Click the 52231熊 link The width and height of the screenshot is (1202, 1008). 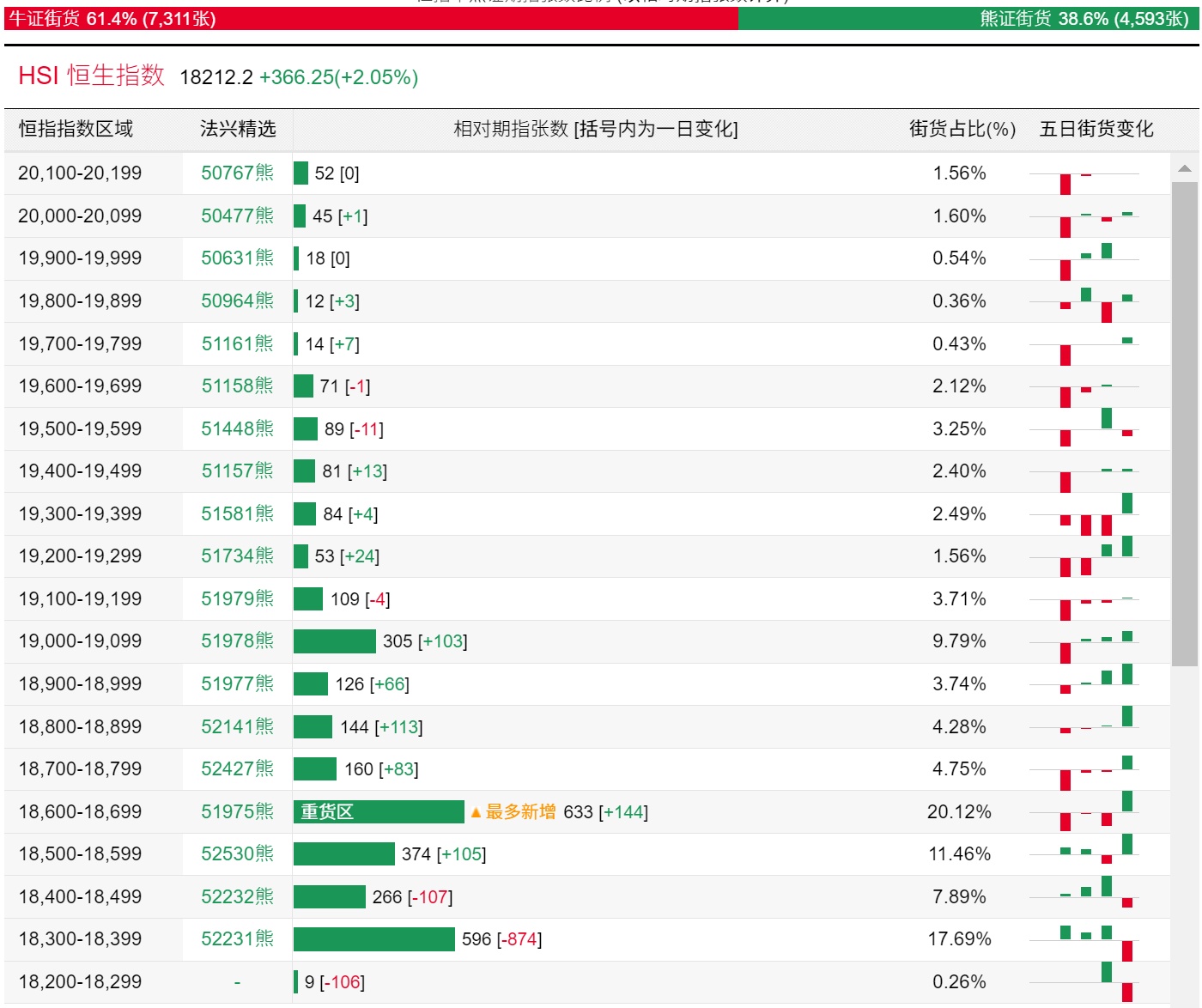237,939
